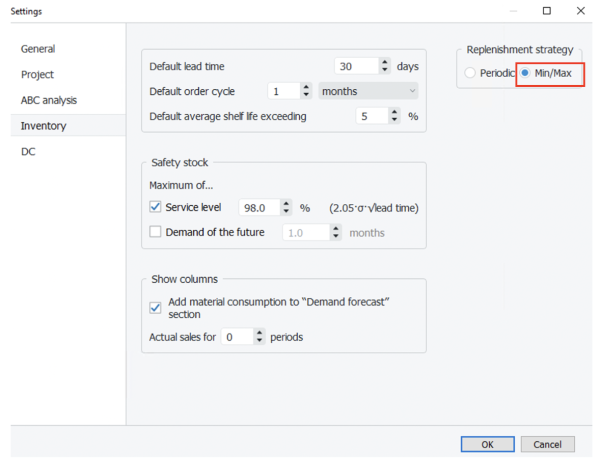
Task: Open the General settings section
Action: (x=38, y=48)
